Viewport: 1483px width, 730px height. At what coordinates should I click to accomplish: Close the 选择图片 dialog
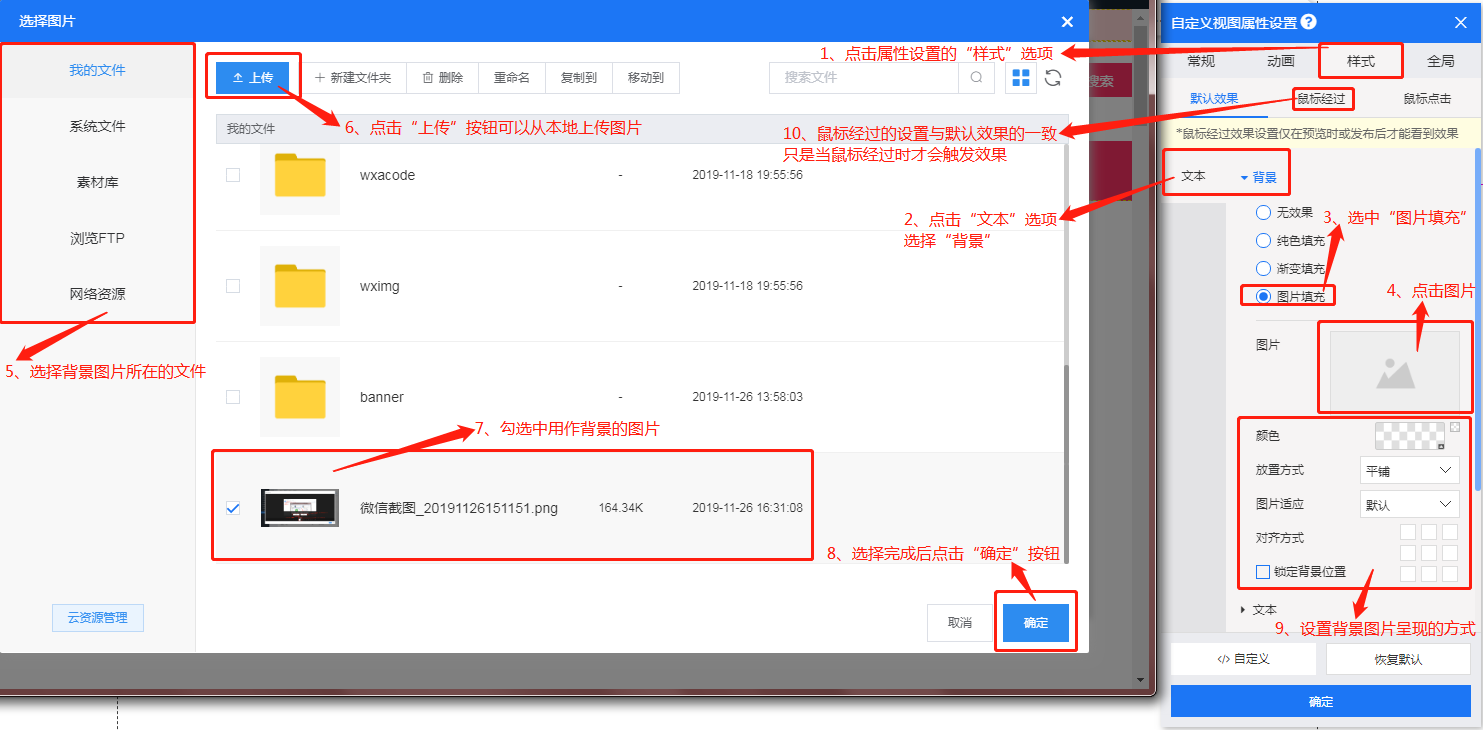[x=1067, y=21]
